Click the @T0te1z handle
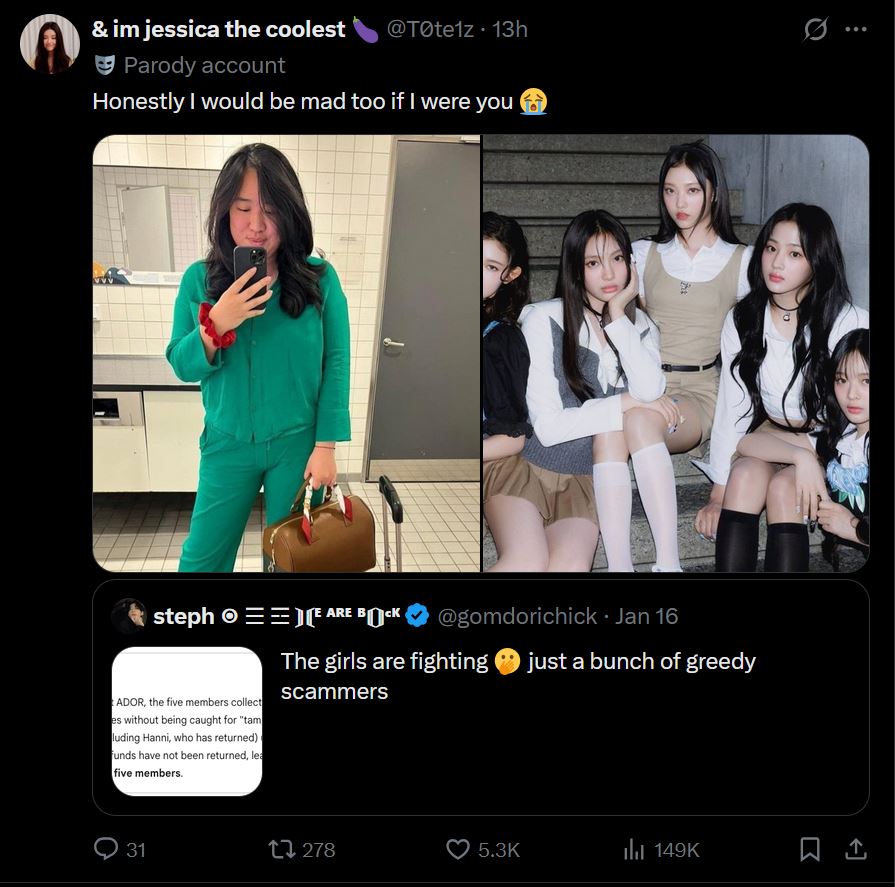Viewport: 895px width, 887px height. tap(430, 29)
